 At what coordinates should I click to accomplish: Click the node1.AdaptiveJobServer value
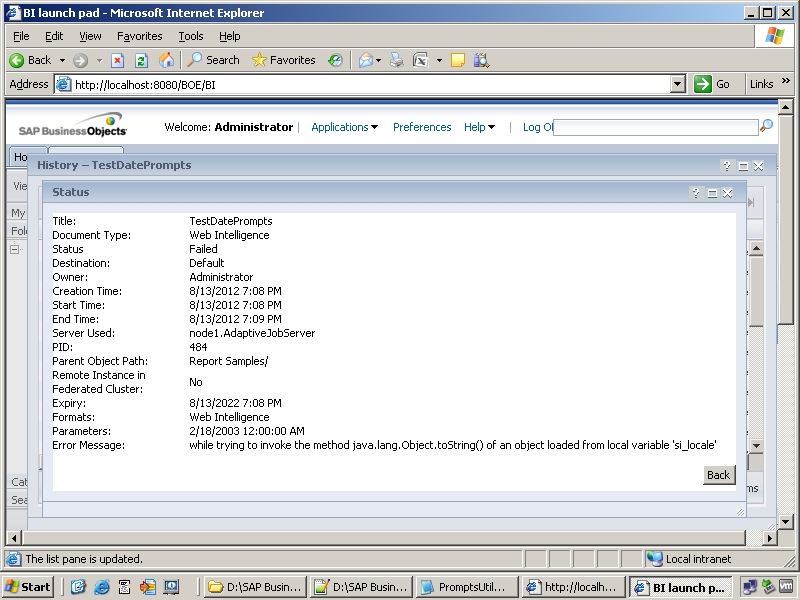[x=252, y=333]
